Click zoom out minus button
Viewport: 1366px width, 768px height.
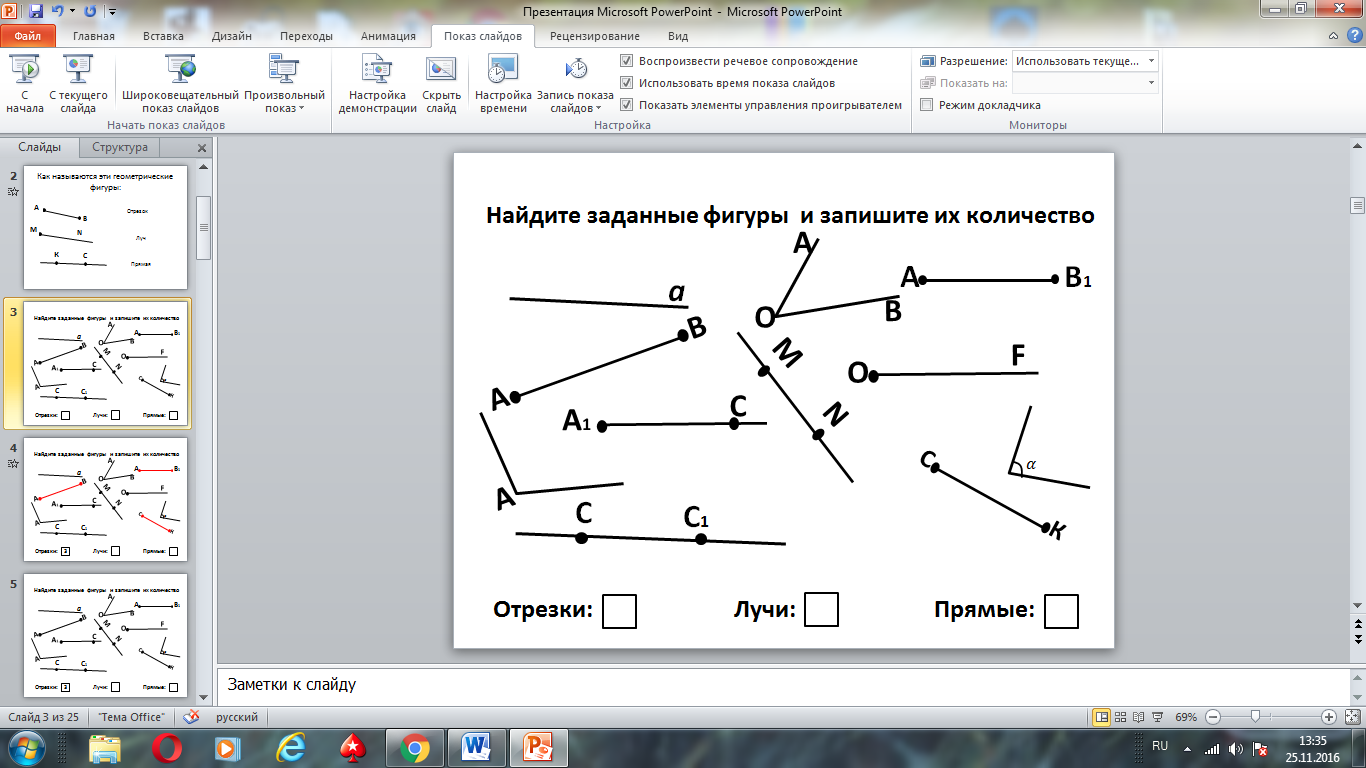point(1212,717)
